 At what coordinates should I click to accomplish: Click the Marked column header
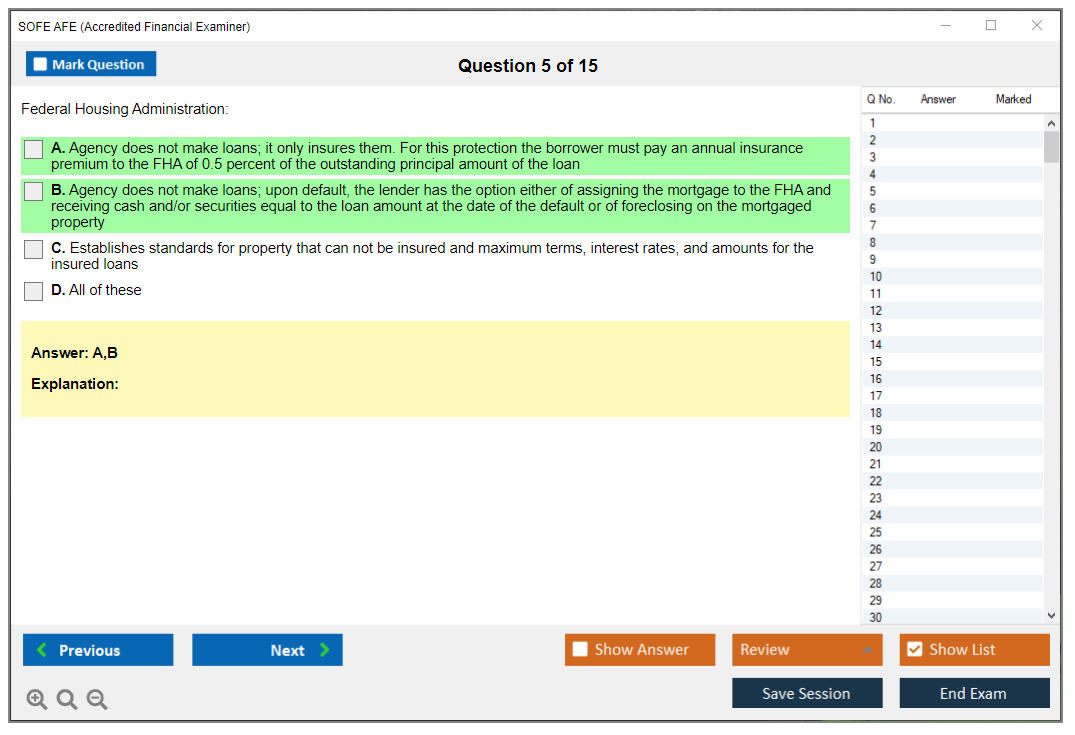pos(1013,99)
